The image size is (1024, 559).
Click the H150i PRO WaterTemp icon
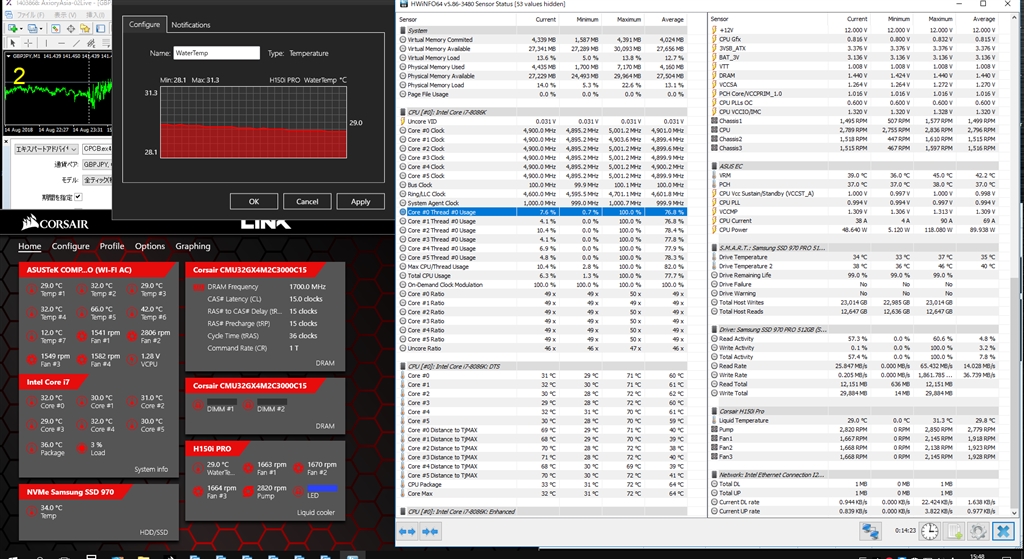tap(198, 468)
